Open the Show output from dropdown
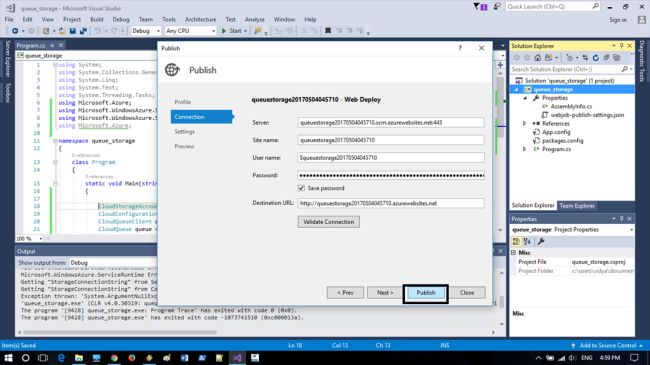The width and height of the screenshot is (650, 365). pos(113,263)
